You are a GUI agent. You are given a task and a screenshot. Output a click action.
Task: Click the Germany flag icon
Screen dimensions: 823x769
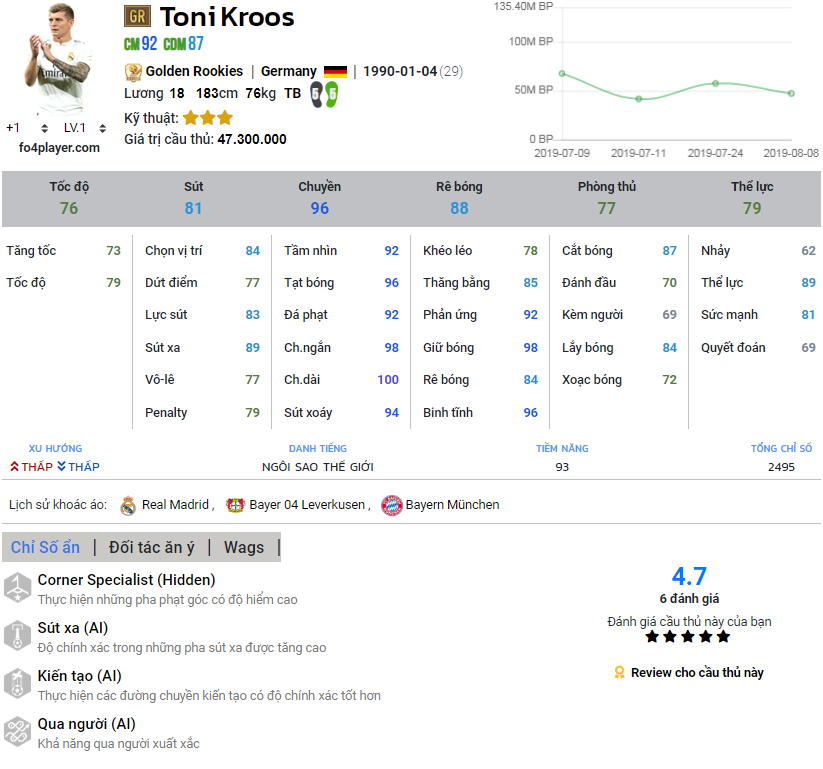335,72
